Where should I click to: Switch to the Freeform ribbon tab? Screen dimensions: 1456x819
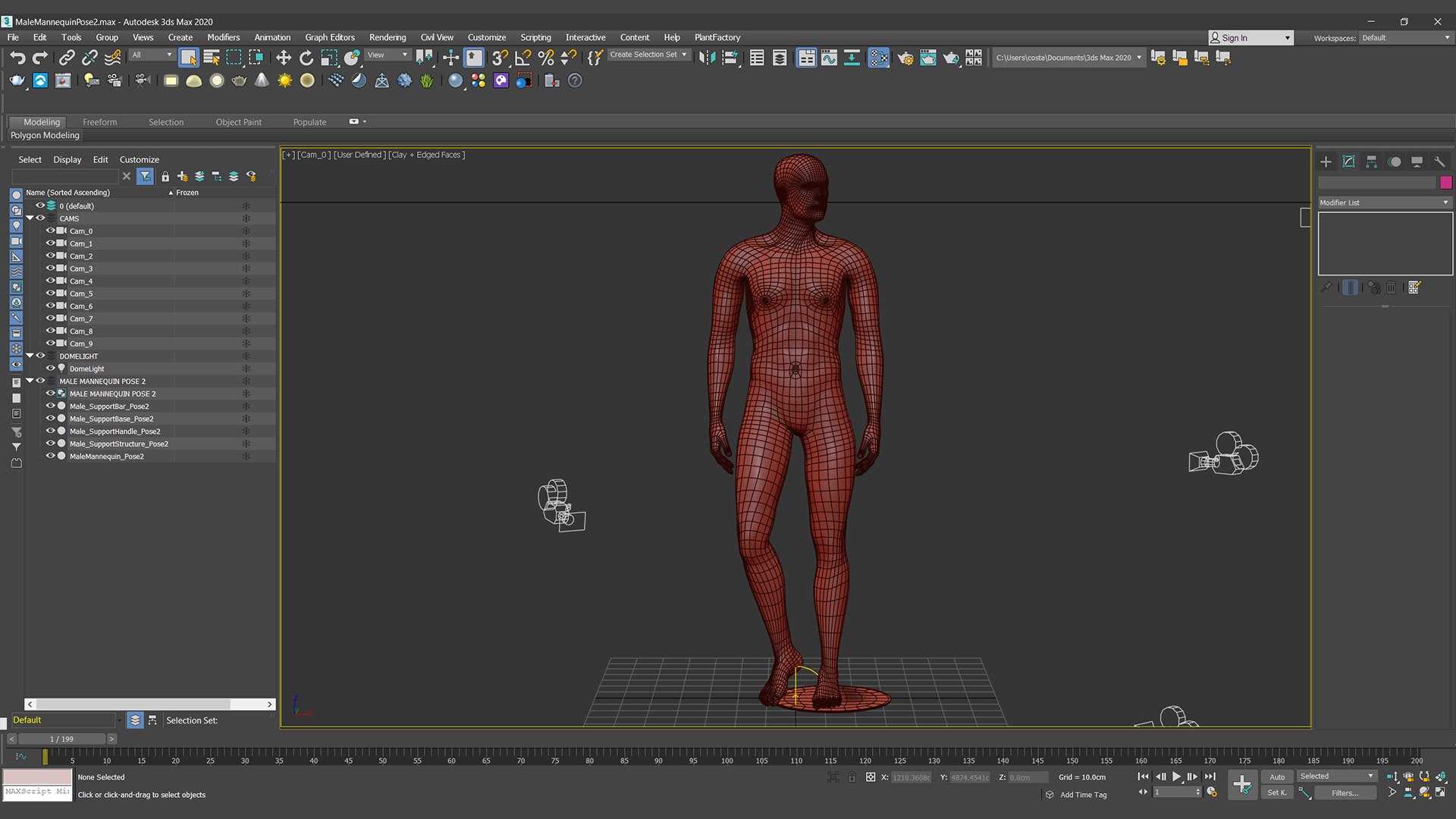pyautogui.click(x=99, y=122)
